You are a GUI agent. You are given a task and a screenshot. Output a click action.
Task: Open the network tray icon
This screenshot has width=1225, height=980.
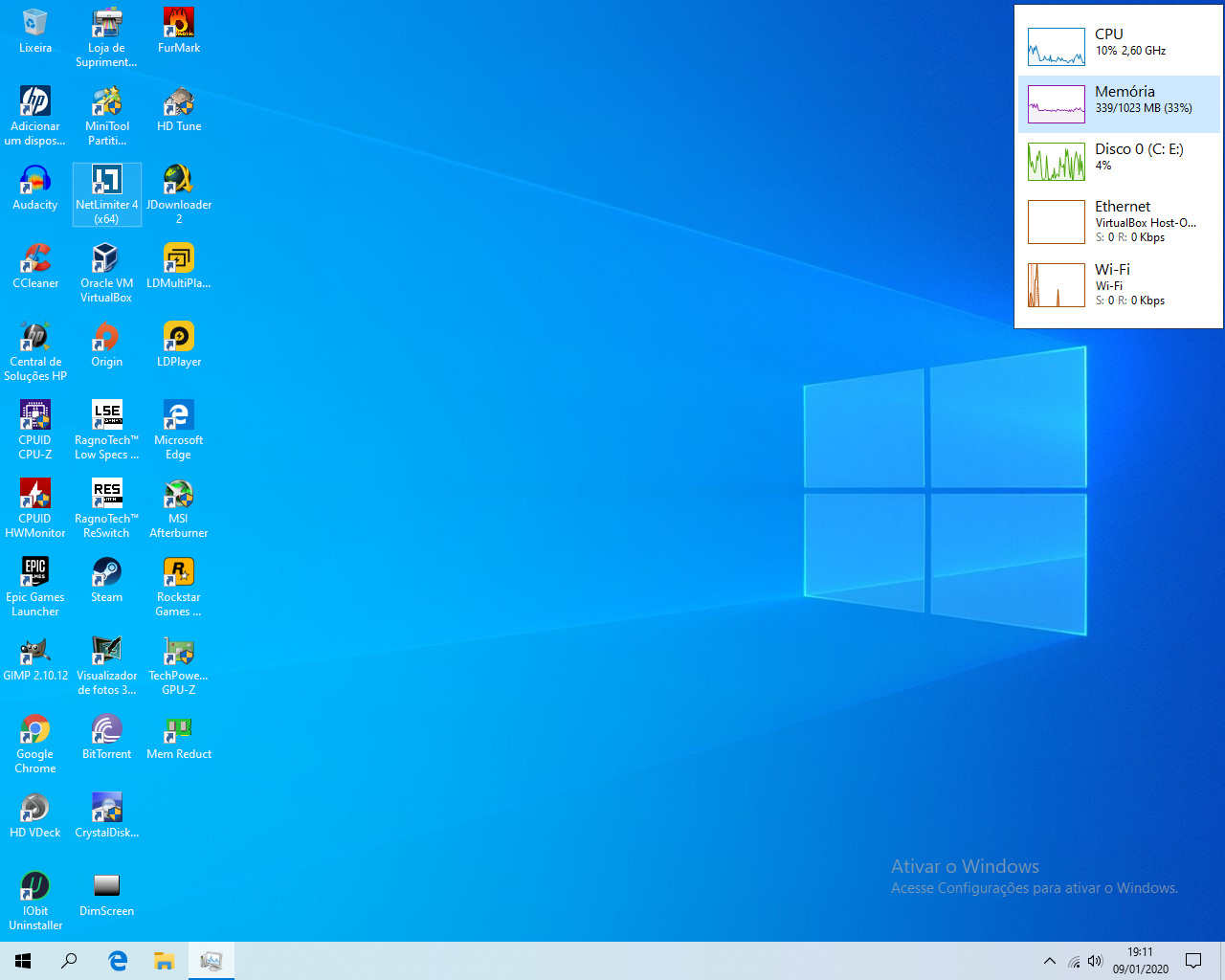[1074, 961]
